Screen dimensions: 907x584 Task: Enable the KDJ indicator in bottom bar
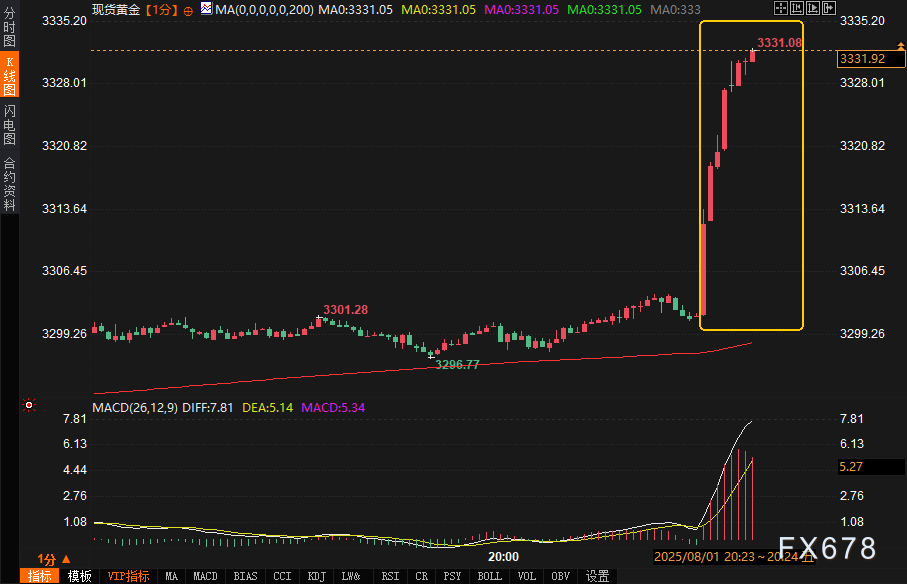tap(316, 576)
